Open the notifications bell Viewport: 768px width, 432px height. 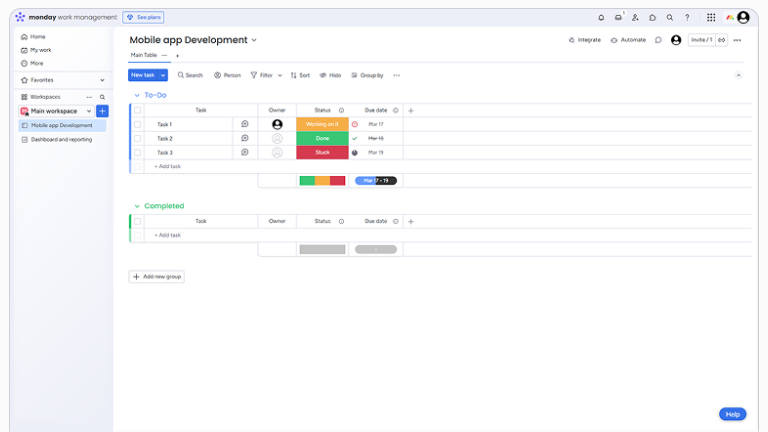601,18
